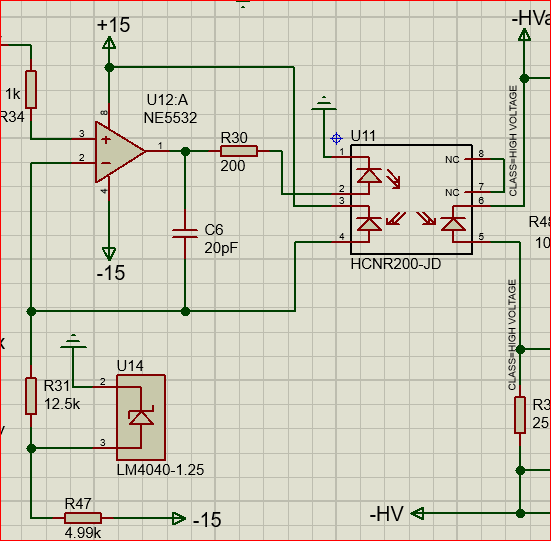This screenshot has height=541, width=551.
Task: Click the R34 1k resistor body
Action: [31, 89]
